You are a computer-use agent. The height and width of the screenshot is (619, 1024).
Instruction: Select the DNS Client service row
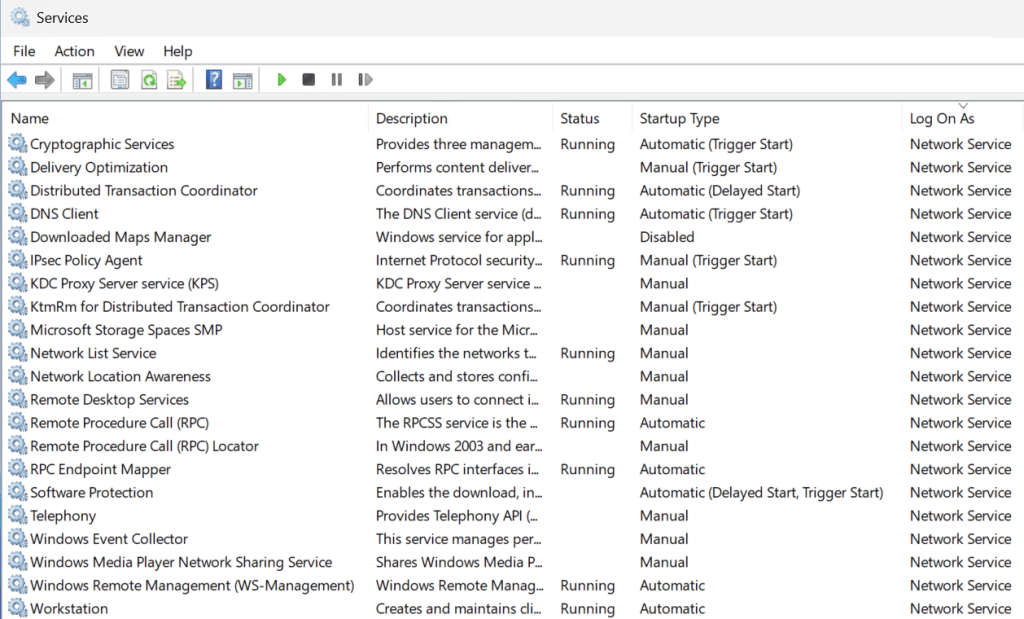pyautogui.click(x=64, y=214)
